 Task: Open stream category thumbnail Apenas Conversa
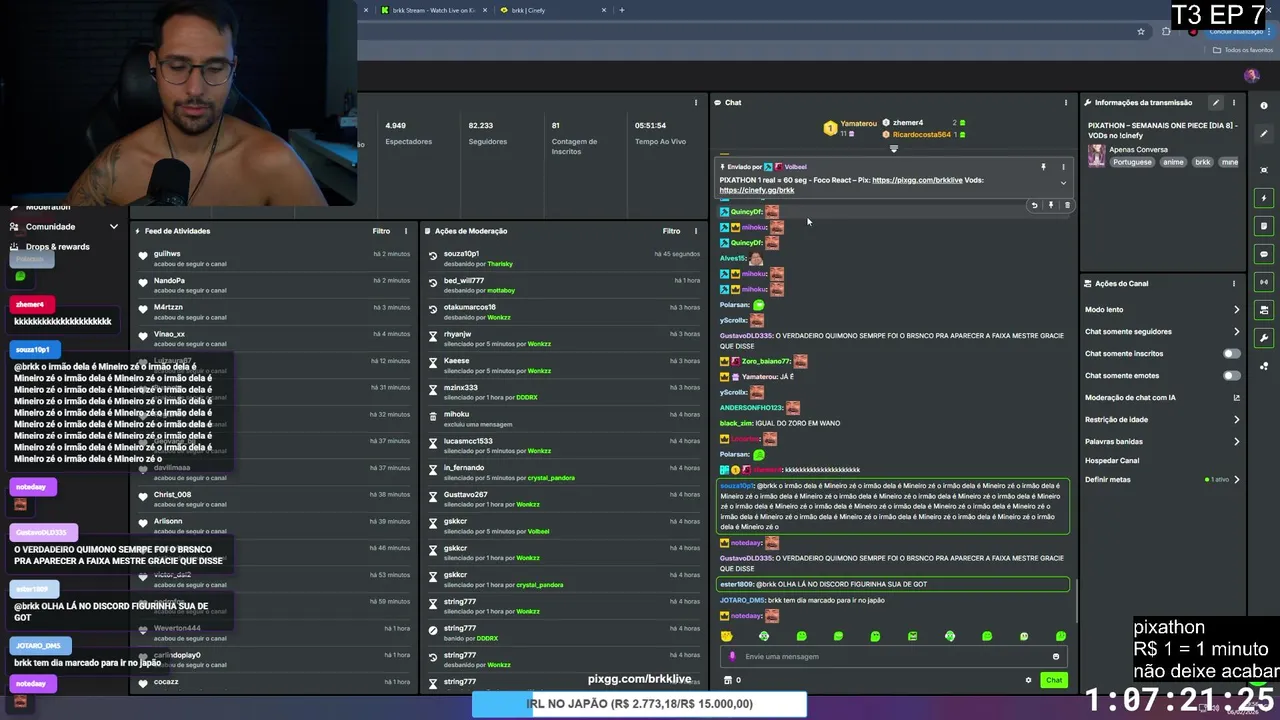[x=1097, y=155]
